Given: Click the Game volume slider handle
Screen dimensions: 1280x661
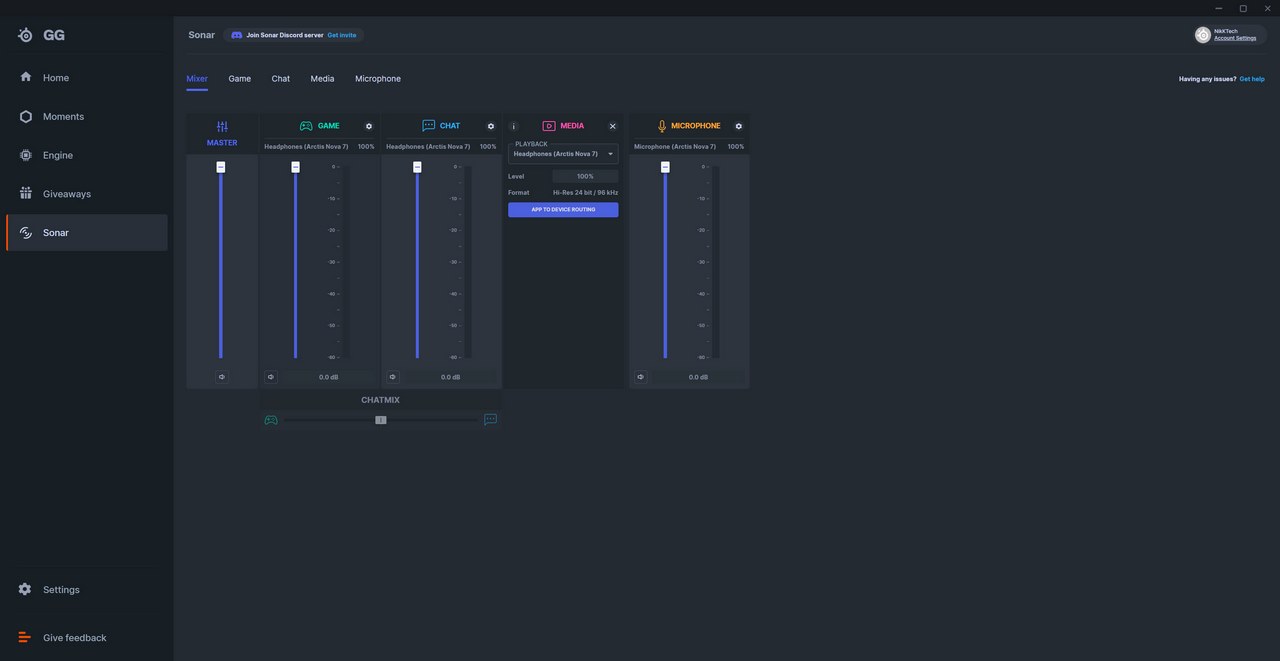Looking at the screenshot, I should point(295,167).
